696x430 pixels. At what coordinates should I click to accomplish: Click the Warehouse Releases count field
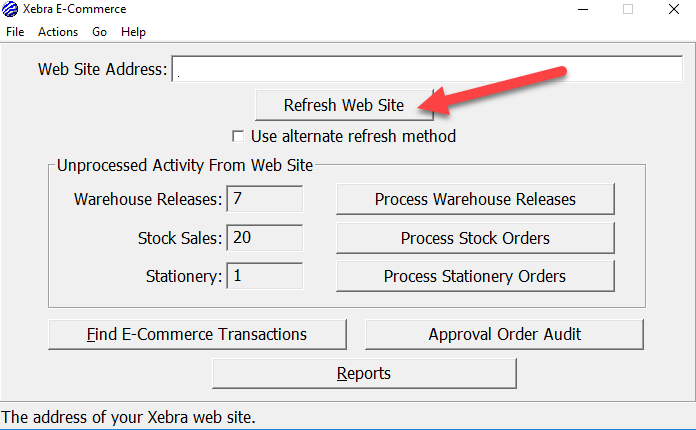coord(265,199)
